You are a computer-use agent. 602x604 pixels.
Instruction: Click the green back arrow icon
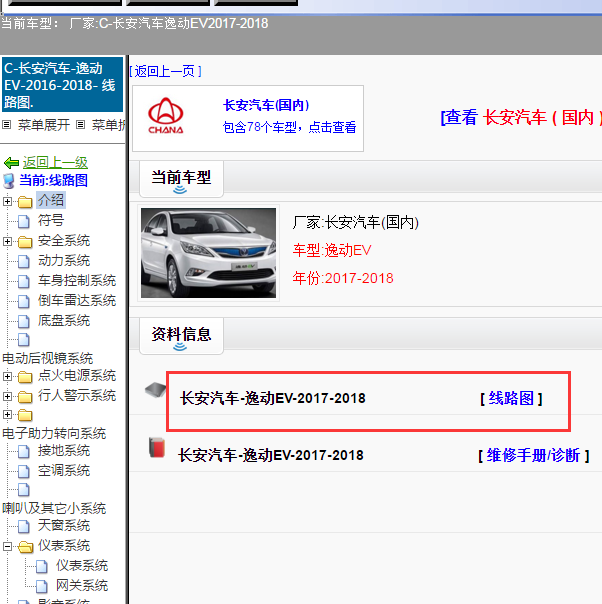click(x=11, y=163)
